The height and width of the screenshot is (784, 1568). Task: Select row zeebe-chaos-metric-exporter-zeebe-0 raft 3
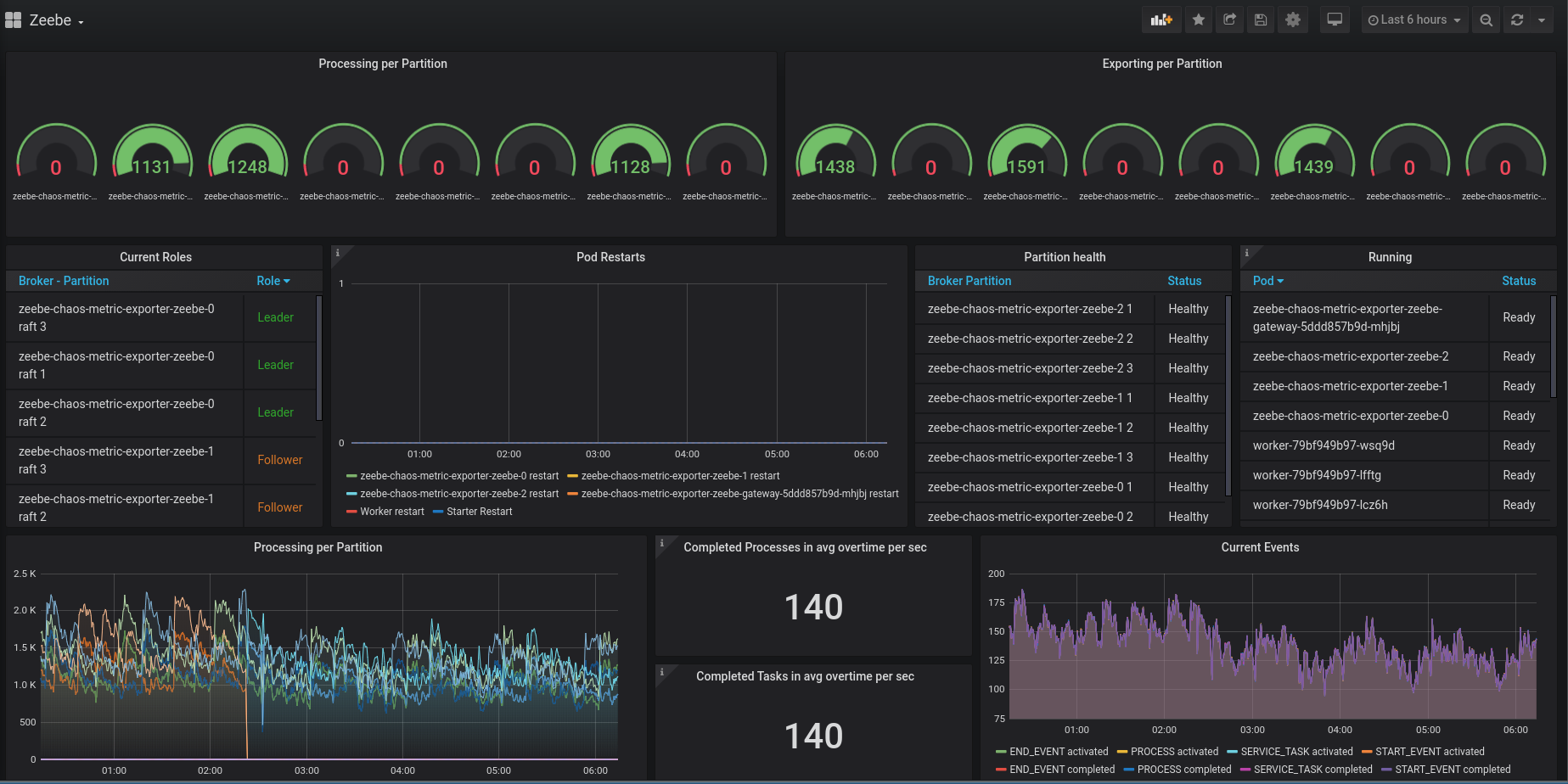click(x=161, y=317)
